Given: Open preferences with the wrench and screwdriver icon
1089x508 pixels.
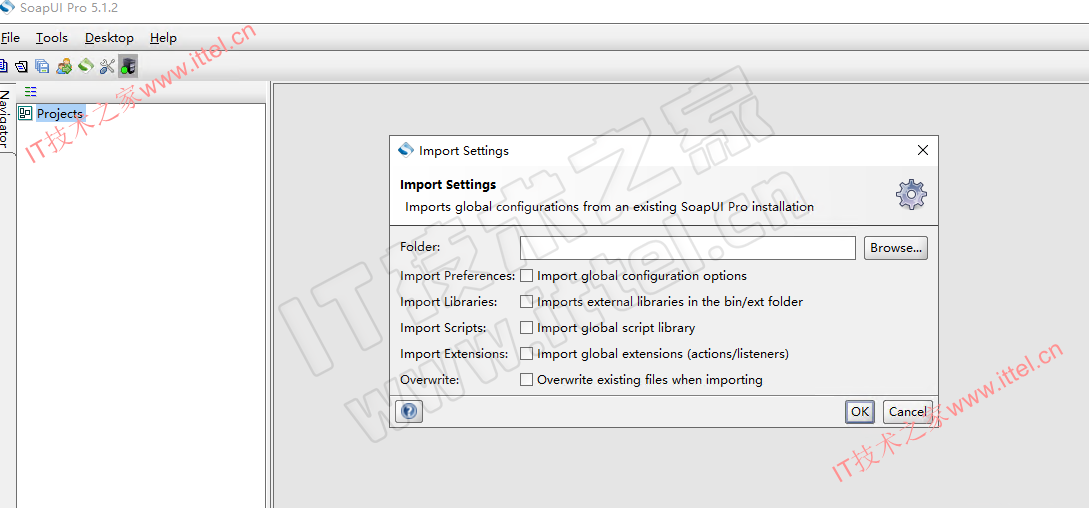Looking at the screenshot, I should point(107,67).
